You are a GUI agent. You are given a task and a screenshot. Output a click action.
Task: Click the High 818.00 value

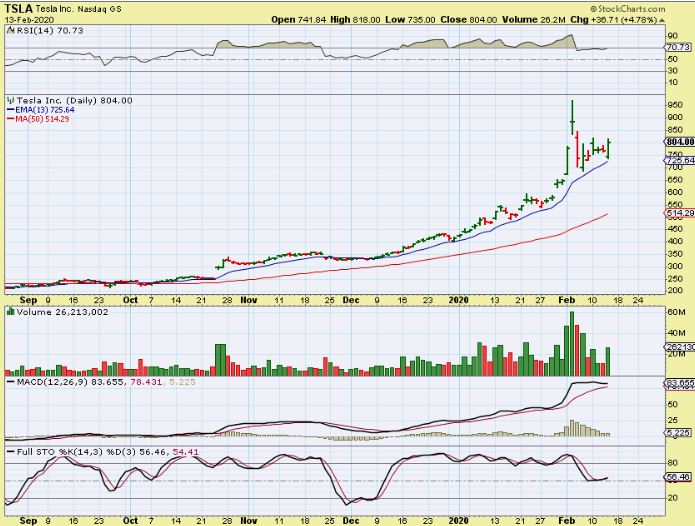(355, 20)
